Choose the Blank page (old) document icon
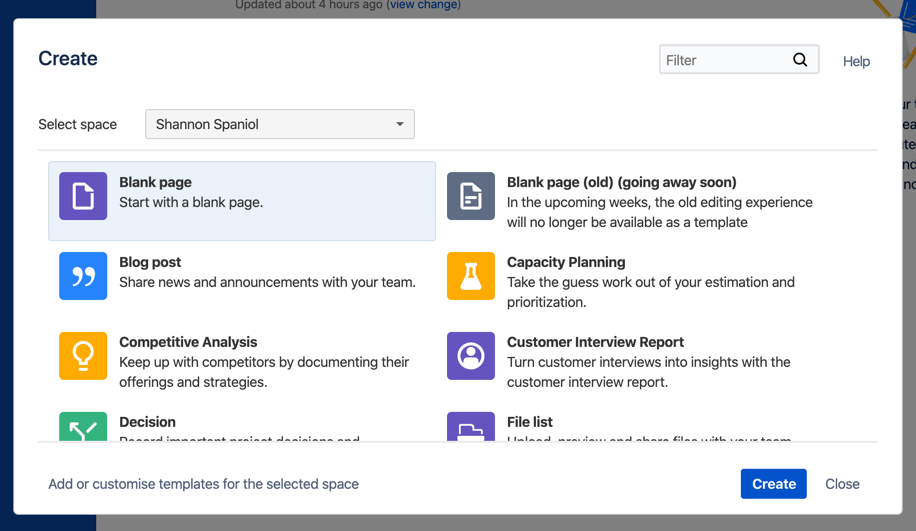916x531 pixels. [x=471, y=196]
